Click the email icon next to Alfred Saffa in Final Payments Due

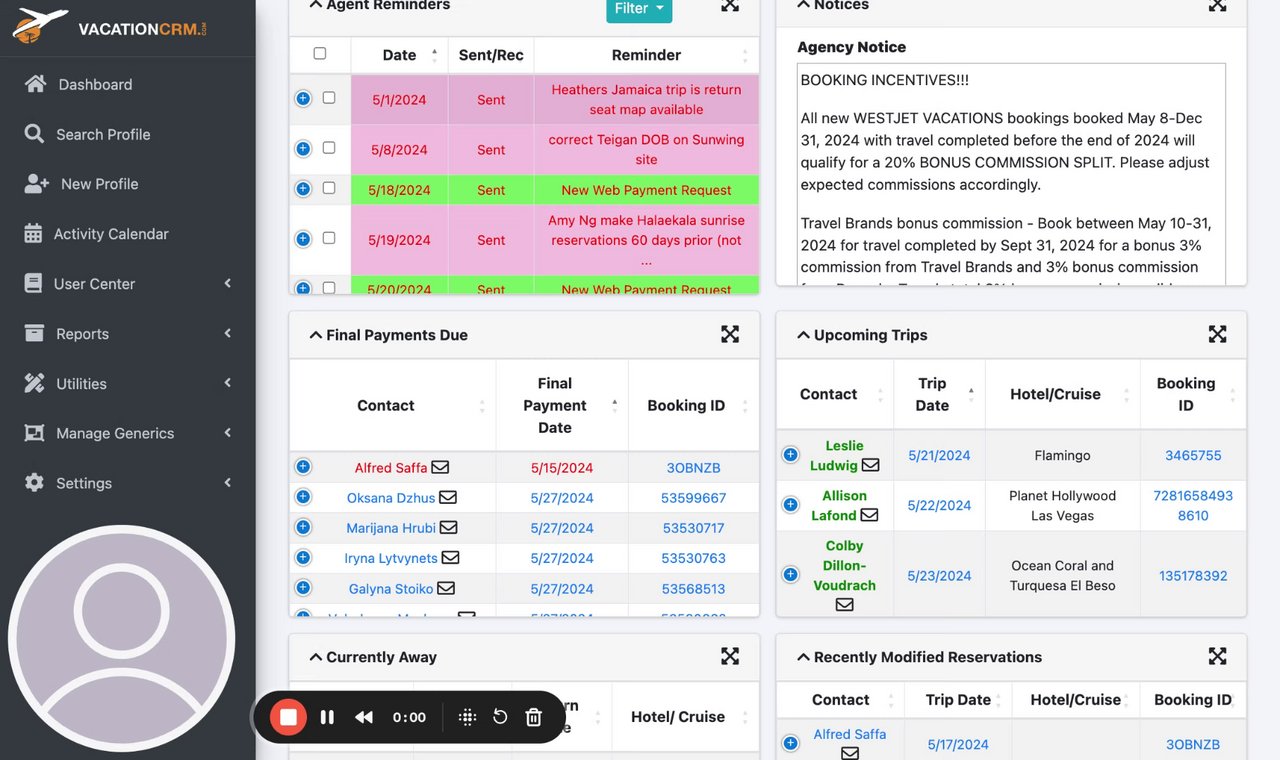pos(440,467)
